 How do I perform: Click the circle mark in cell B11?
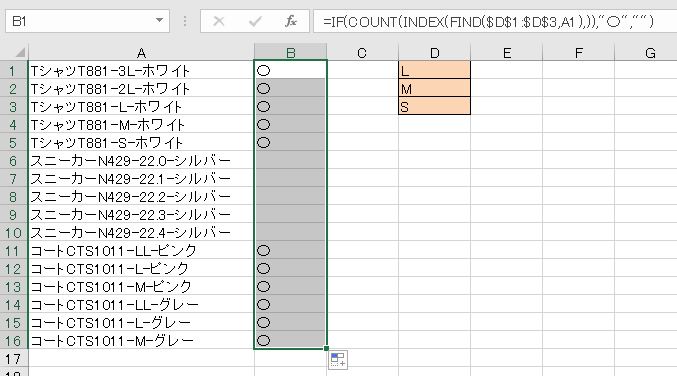click(x=263, y=250)
